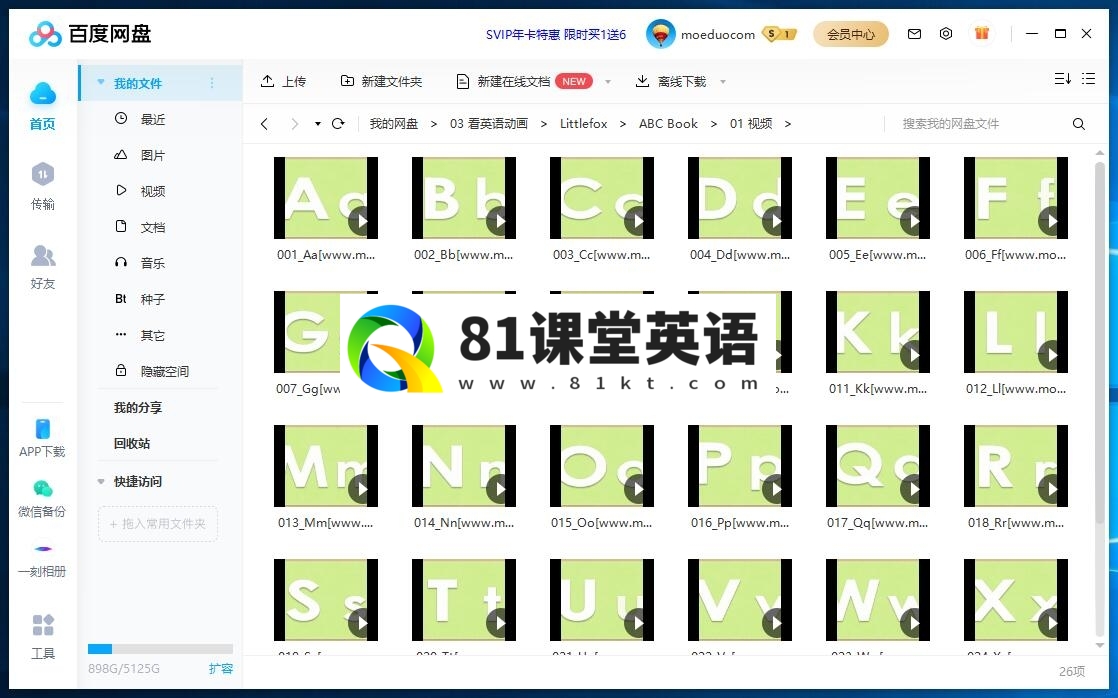This screenshot has width=1118, height=698.
Task: Expand breadcrumb arrow after Littlefox
Action: coord(622,124)
